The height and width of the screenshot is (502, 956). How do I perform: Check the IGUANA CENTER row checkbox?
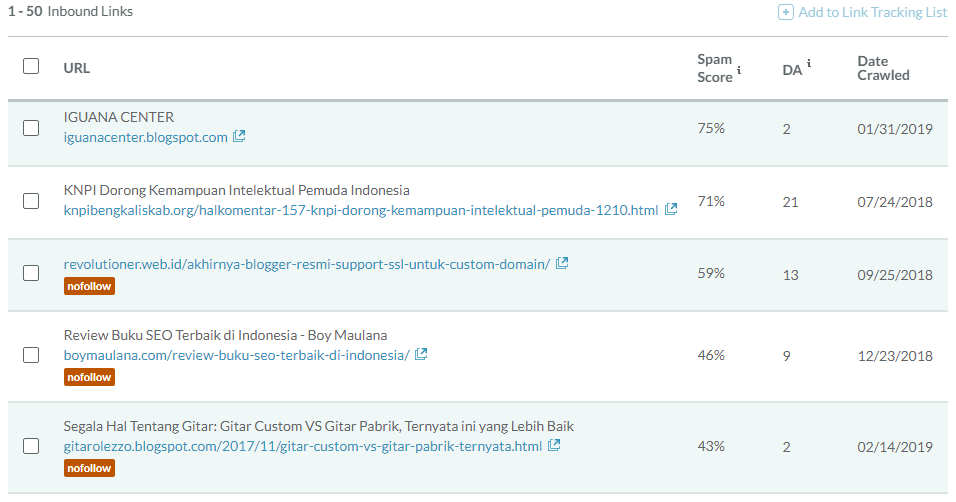pyautogui.click(x=31, y=128)
